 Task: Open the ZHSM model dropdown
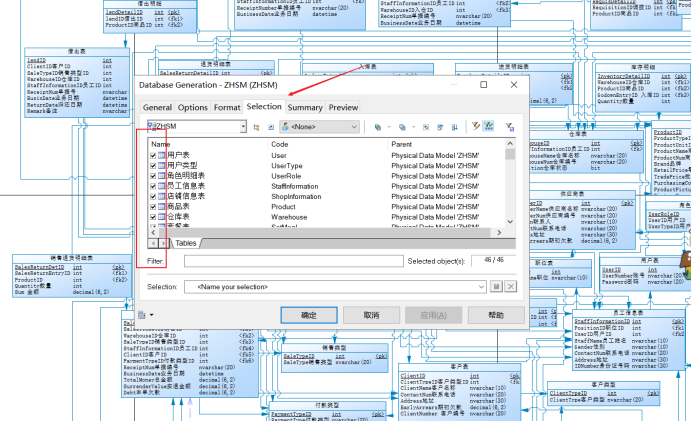click(x=243, y=126)
